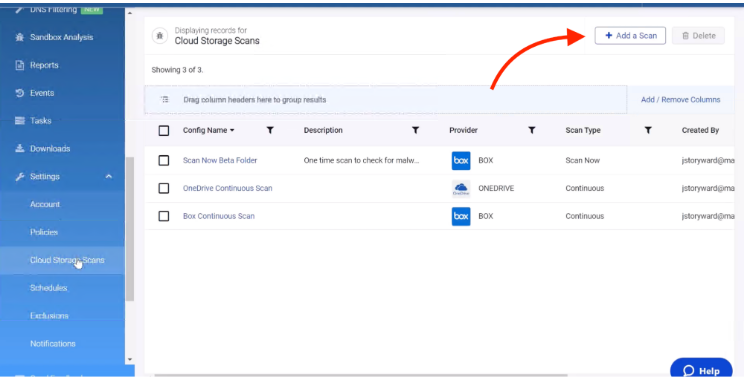Click the Created By column header
Image resolution: width=744 pixels, height=377 pixels.
[x=700, y=130]
